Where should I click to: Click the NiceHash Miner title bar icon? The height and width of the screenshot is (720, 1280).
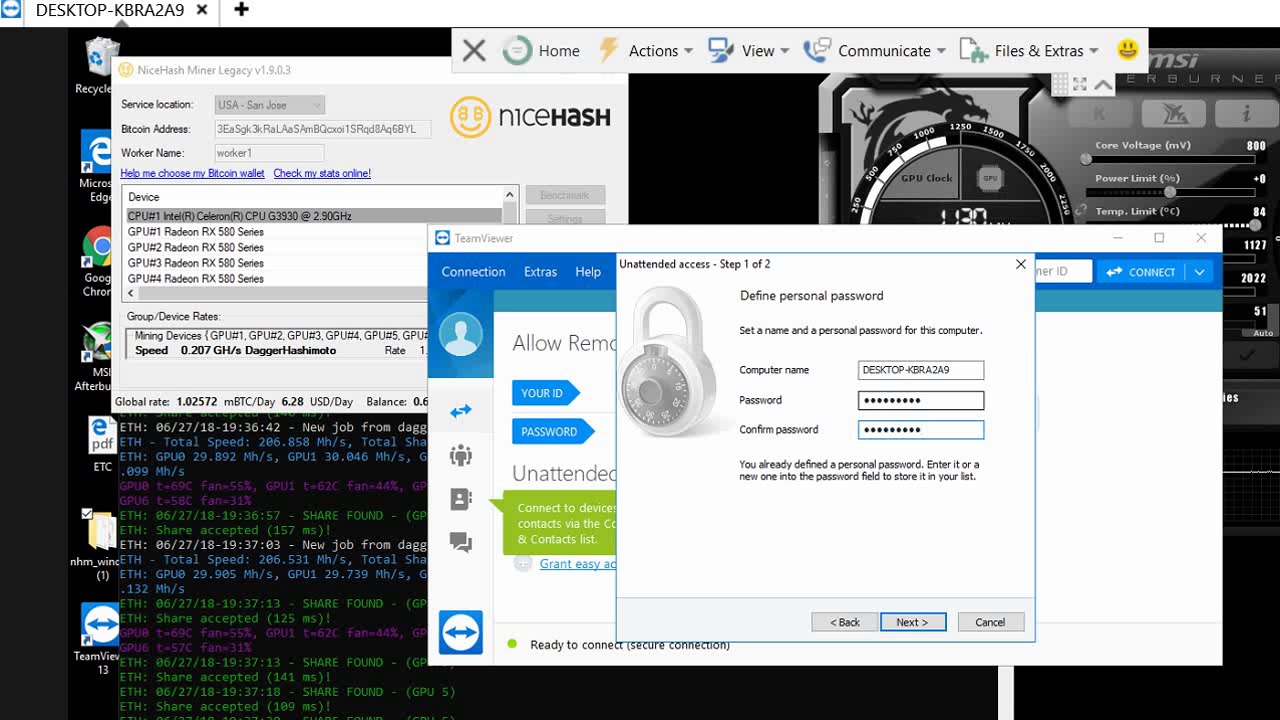click(x=125, y=70)
